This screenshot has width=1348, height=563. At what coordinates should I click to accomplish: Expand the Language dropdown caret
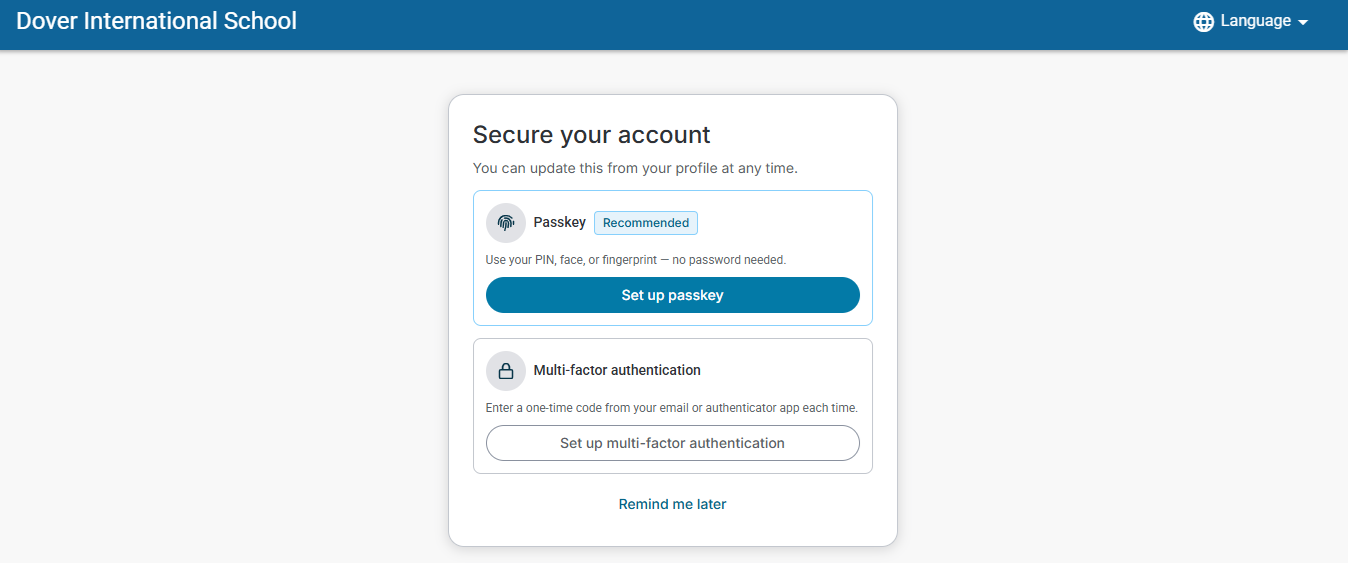click(x=1303, y=23)
